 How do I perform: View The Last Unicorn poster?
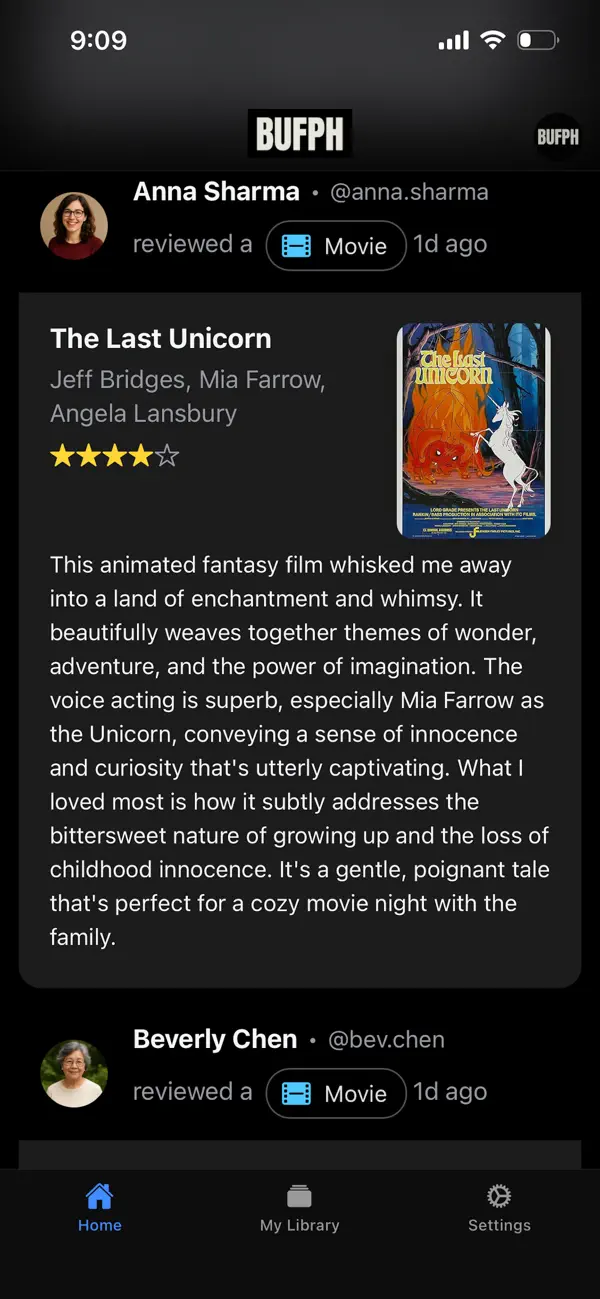(474, 430)
